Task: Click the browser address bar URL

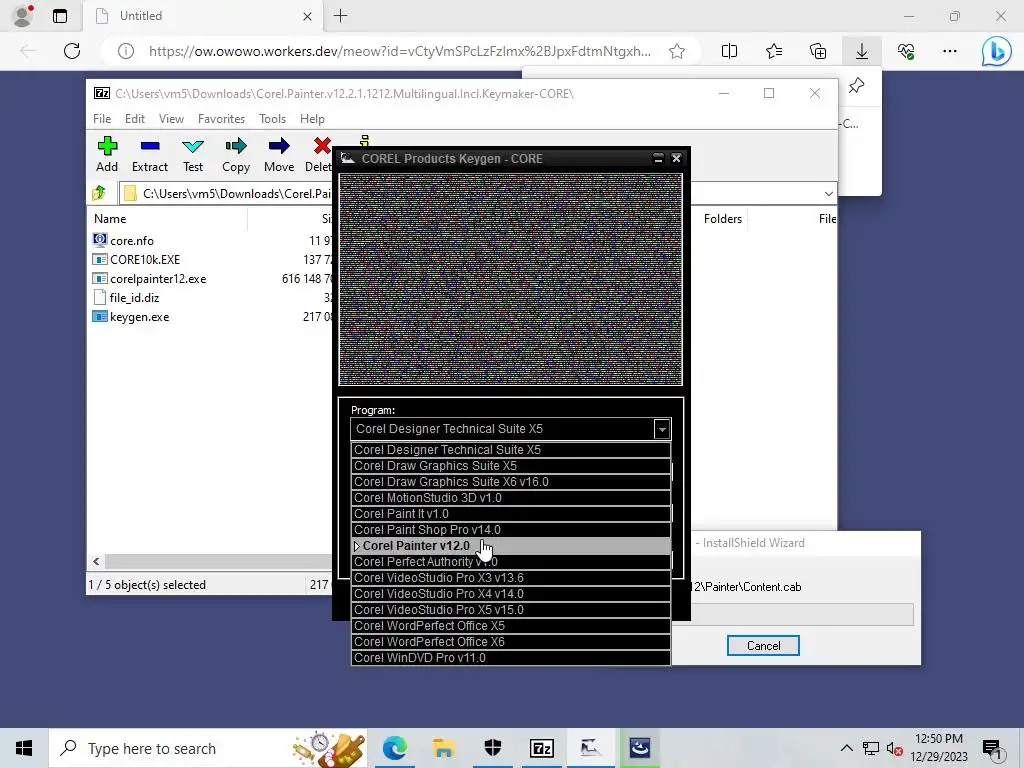Action: 400,51
